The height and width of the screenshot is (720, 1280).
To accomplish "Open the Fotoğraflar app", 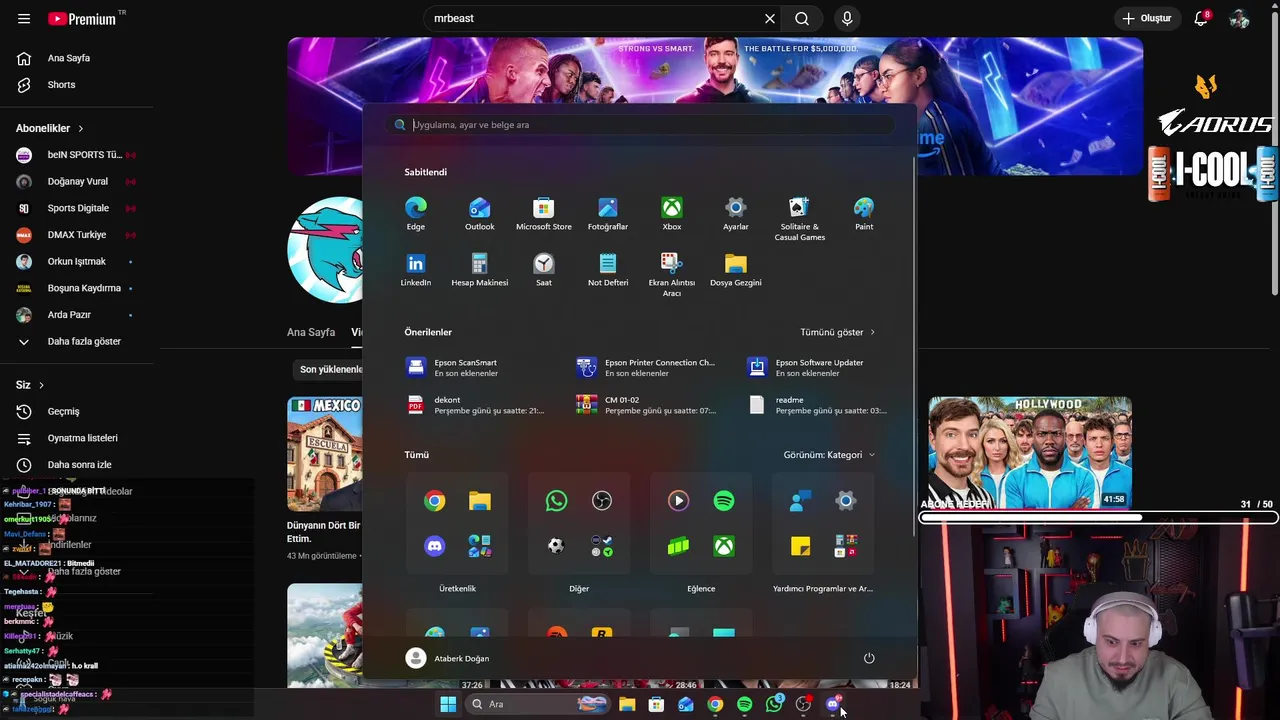I will [608, 214].
